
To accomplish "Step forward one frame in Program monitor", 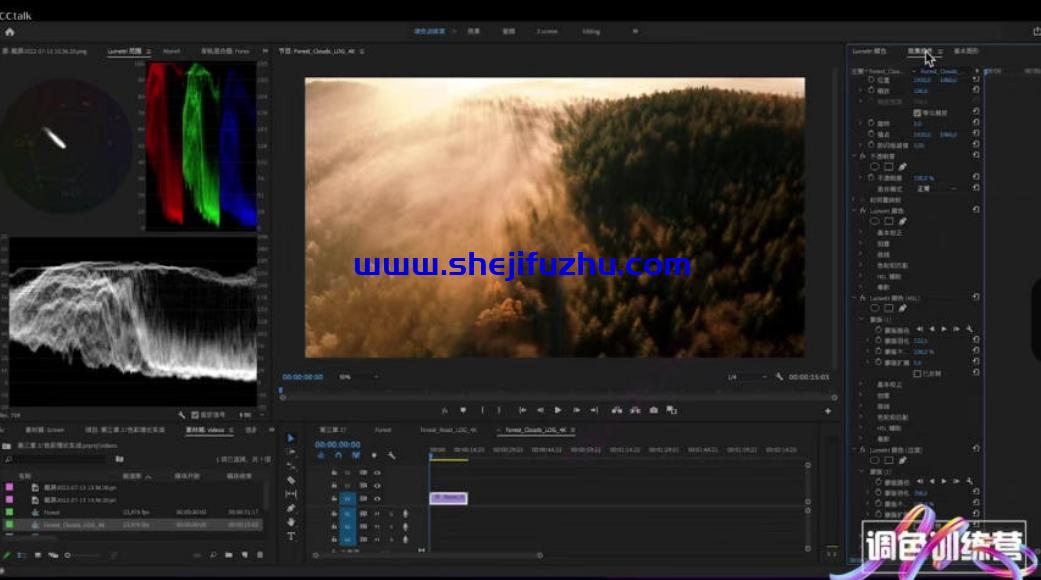I will click(x=576, y=410).
